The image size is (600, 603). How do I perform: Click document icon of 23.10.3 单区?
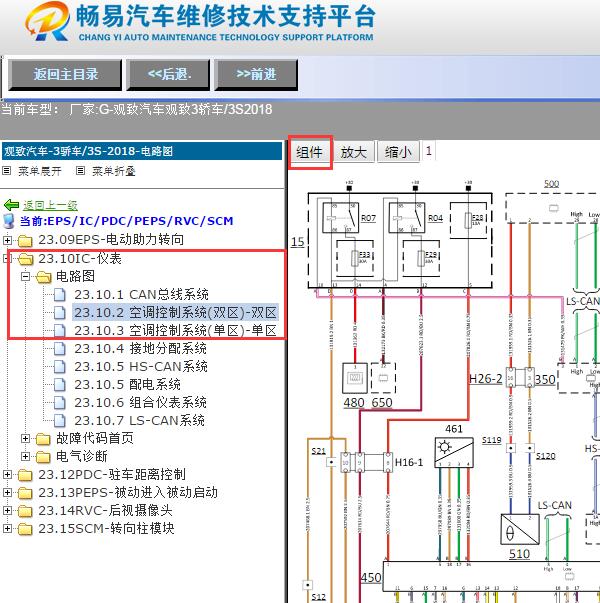pos(60,331)
